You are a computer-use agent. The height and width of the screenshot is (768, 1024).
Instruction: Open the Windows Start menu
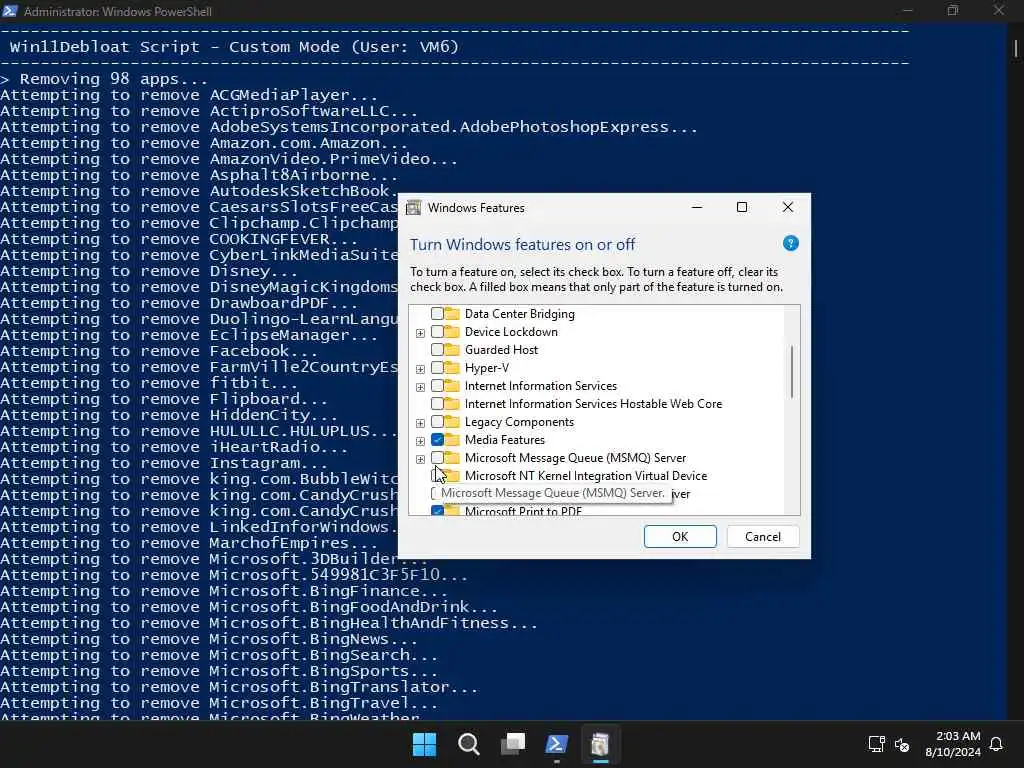pos(424,744)
